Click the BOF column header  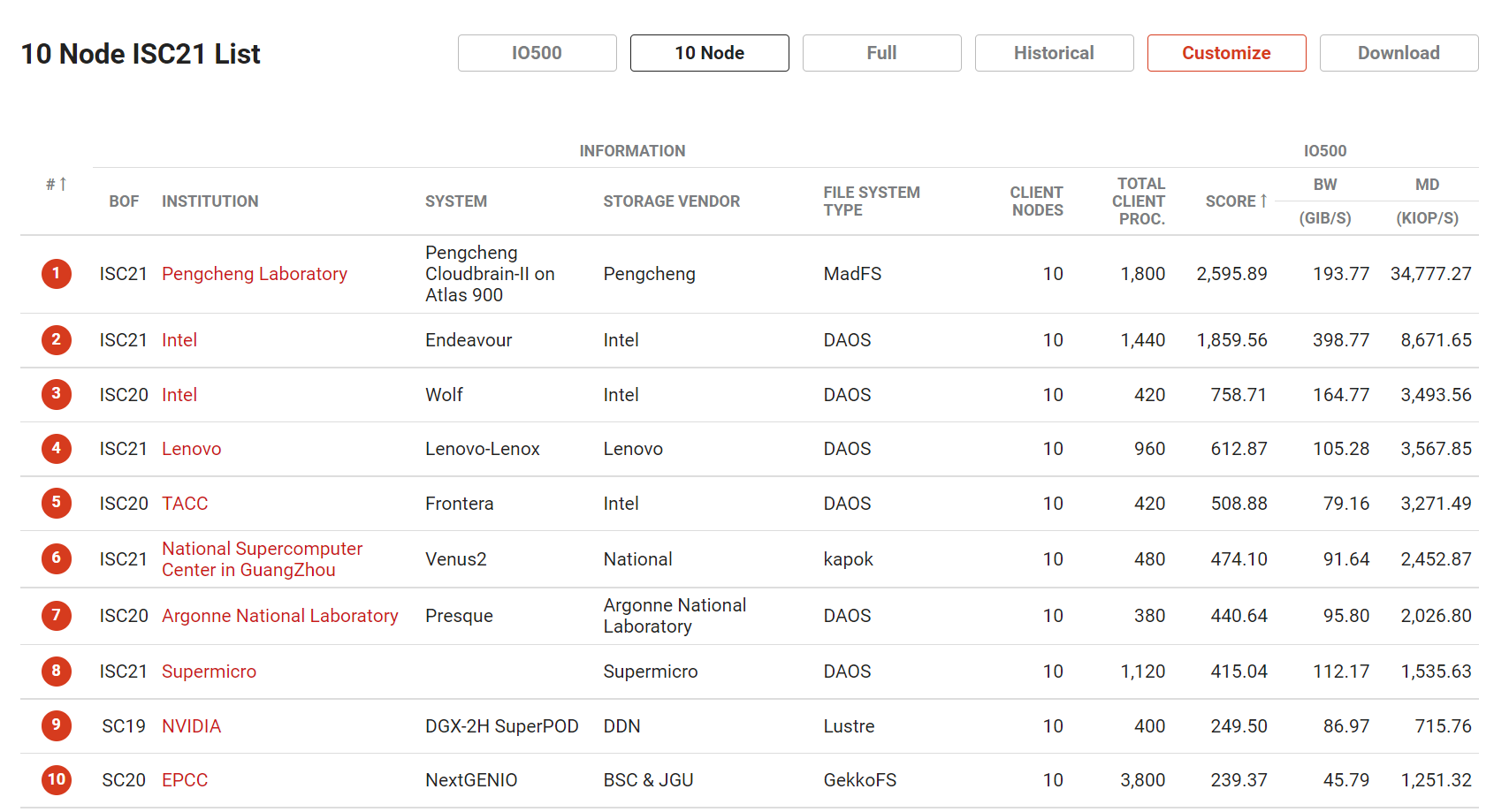point(124,201)
